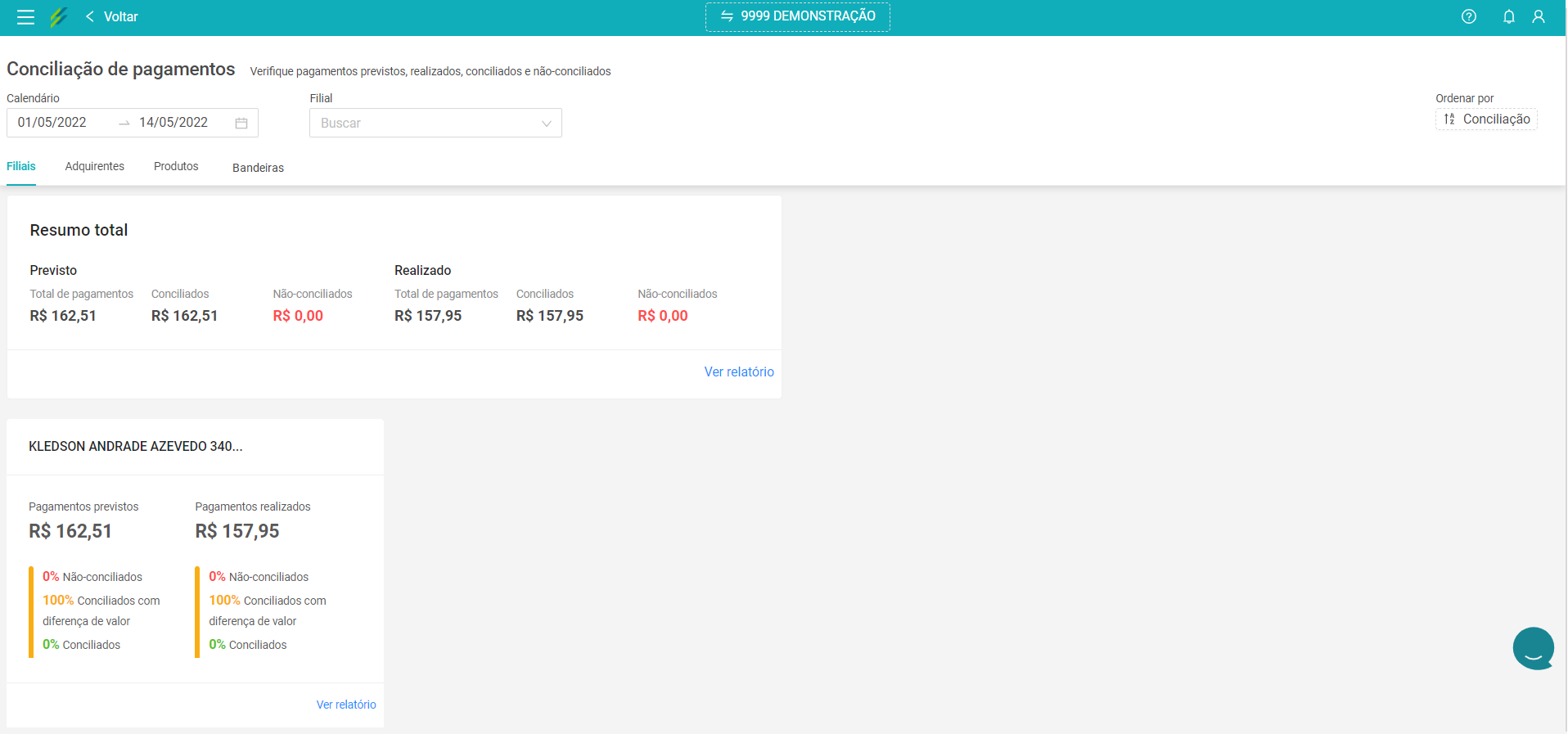The image size is (1568, 734).
Task: Open the calendar picker icon
Action: pyautogui.click(x=241, y=123)
